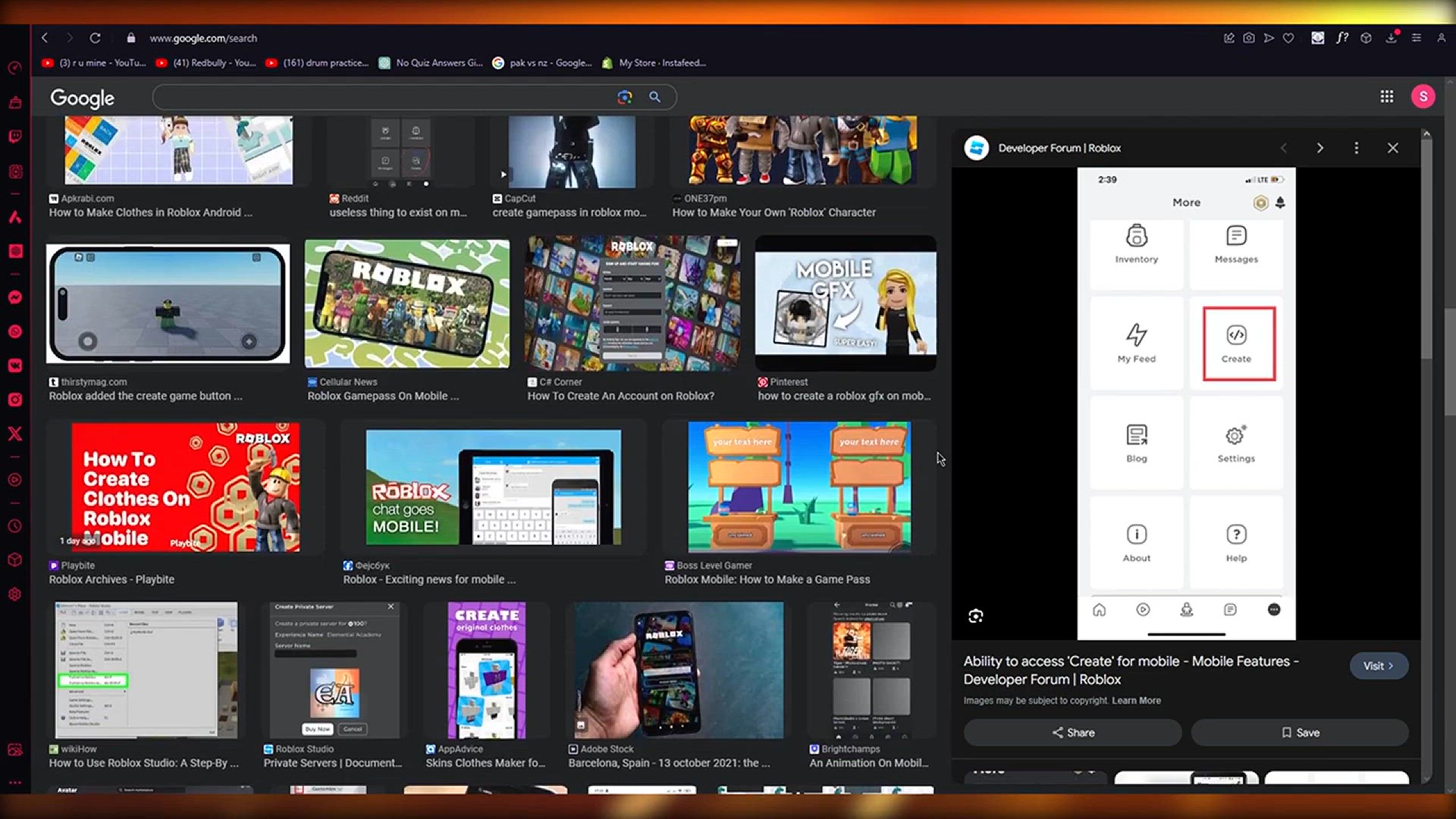
Task: Open the downloads icon in the toolbar
Action: (x=1392, y=38)
